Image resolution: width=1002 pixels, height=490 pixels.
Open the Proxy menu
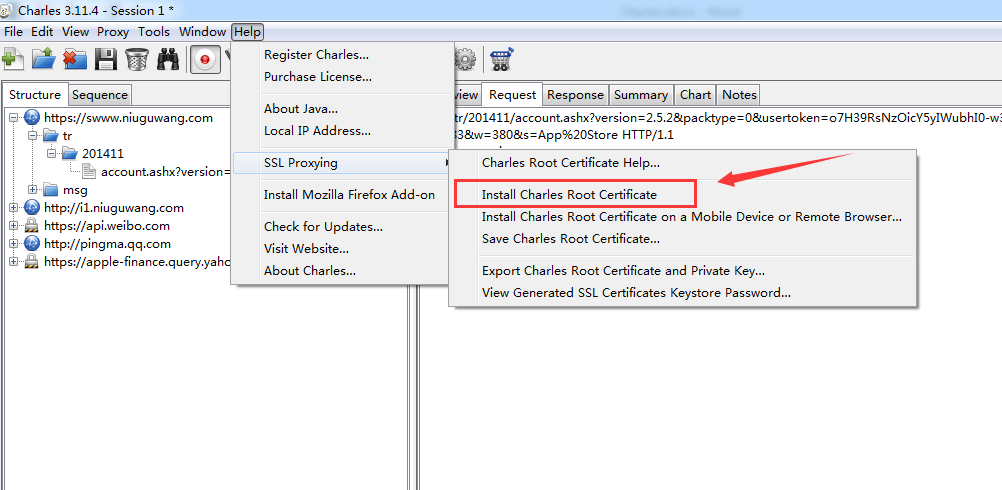[113, 31]
